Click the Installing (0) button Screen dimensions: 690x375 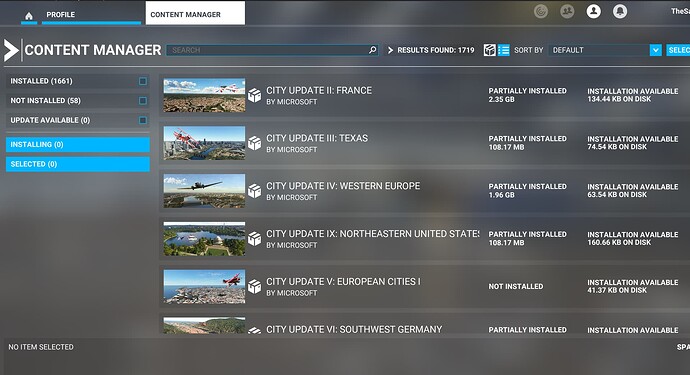coord(77,144)
